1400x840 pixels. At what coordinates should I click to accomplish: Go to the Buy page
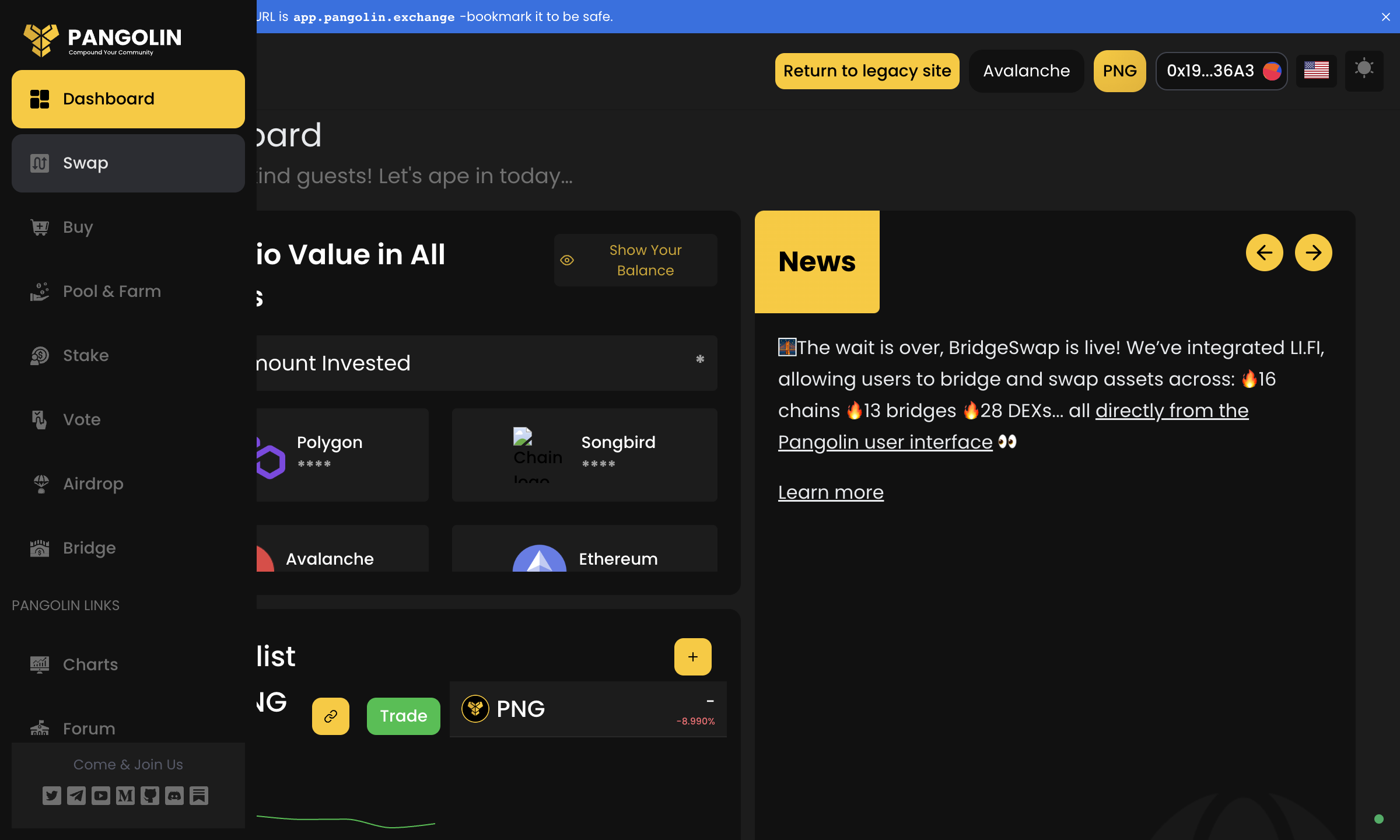[128, 228]
